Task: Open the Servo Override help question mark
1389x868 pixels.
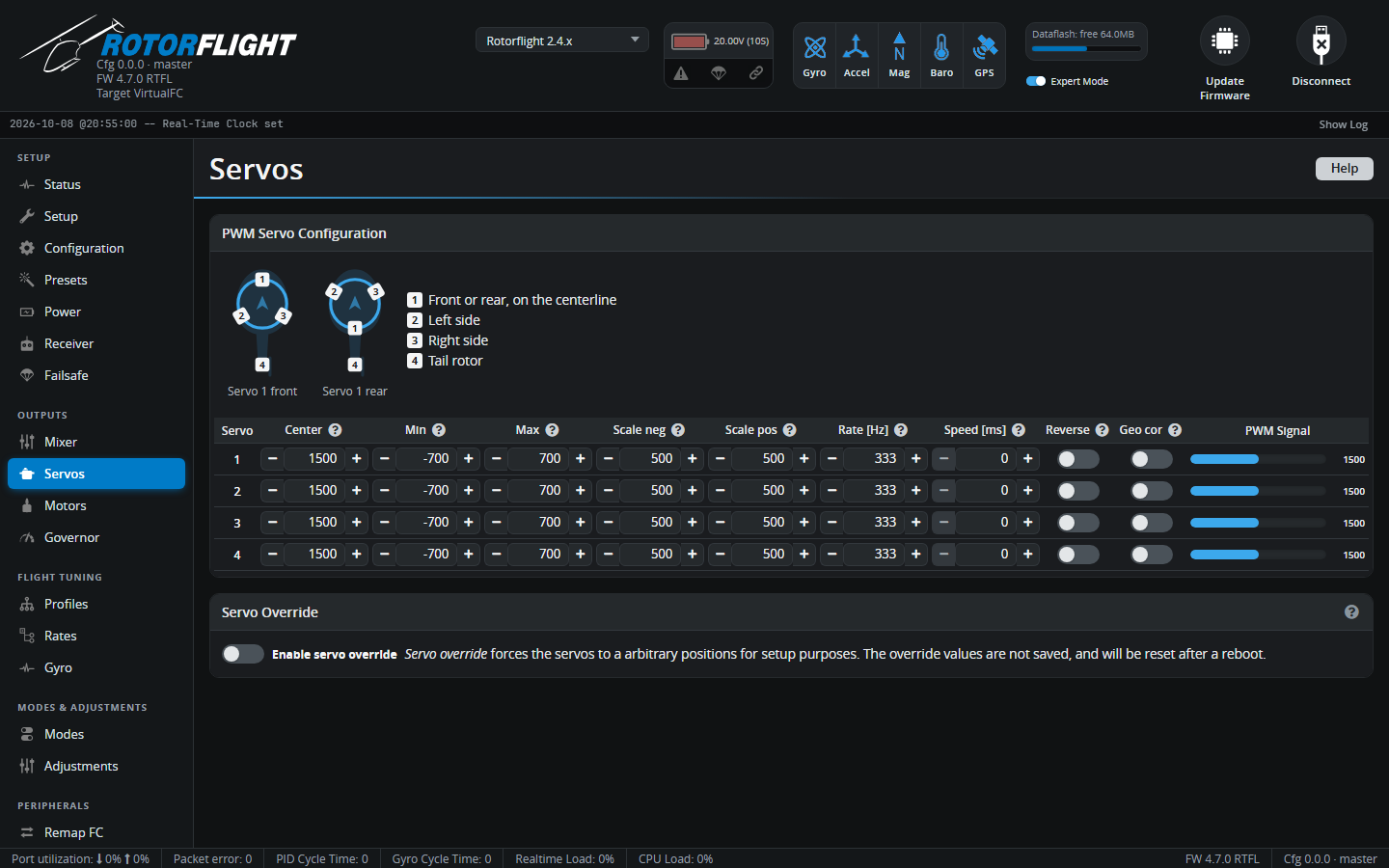Action: 1351,612
